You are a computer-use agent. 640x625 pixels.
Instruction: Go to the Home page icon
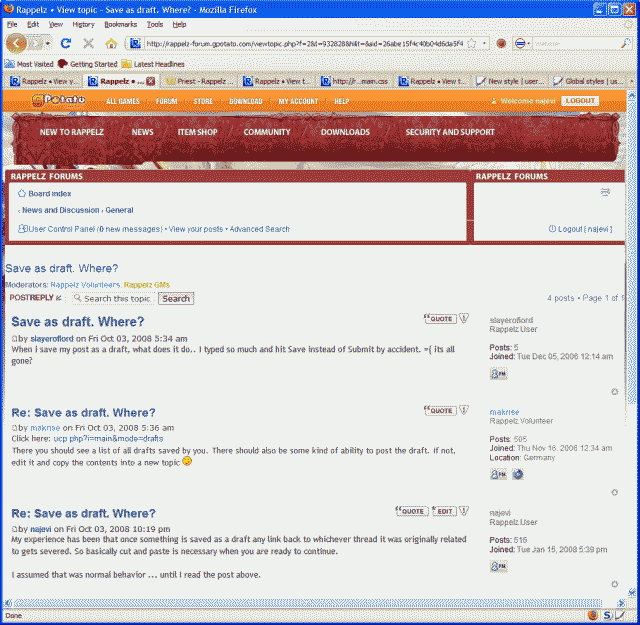click(x=111, y=43)
